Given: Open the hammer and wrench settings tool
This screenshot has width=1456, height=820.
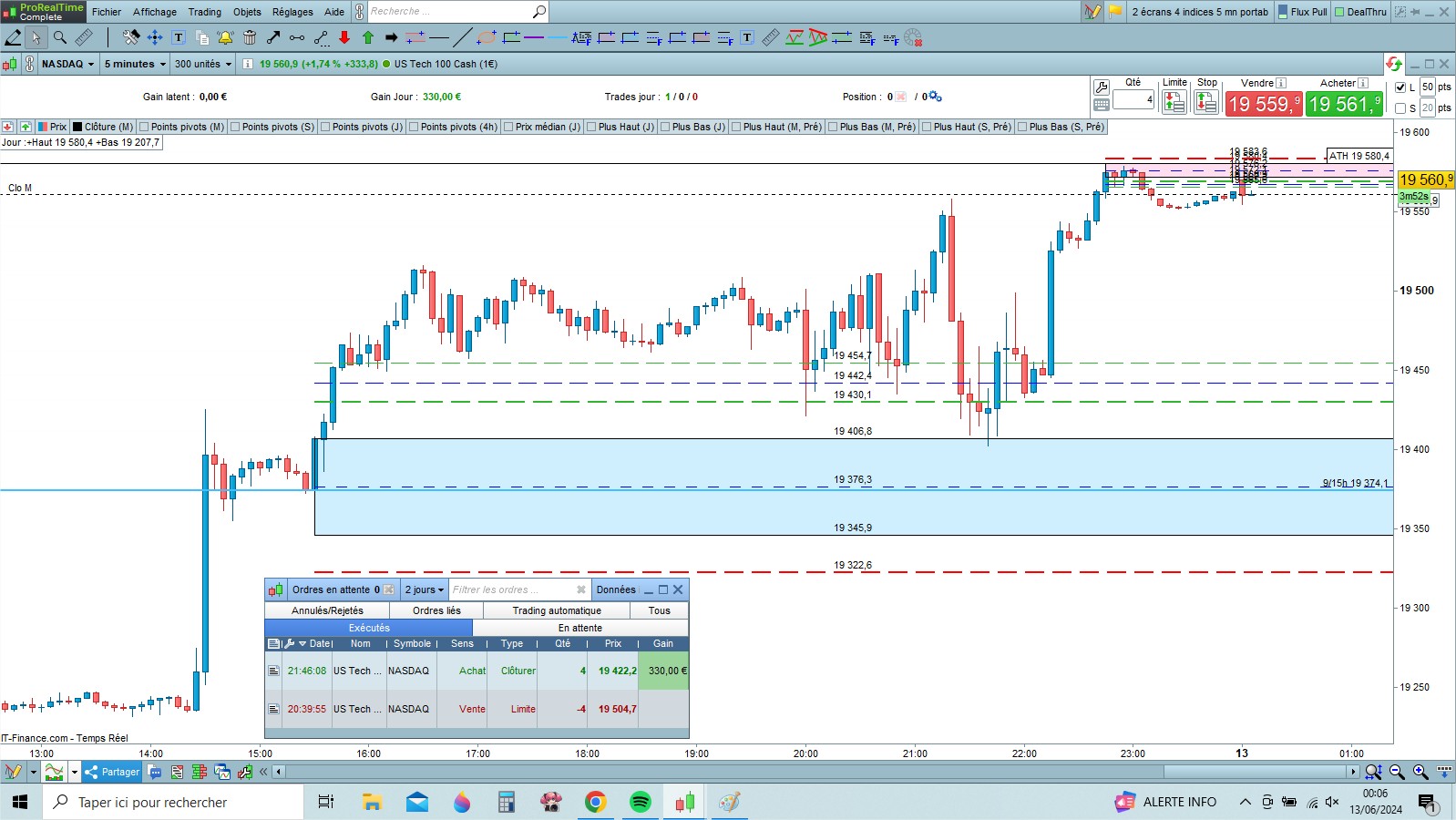Looking at the screenshot, I should point(131,37).
